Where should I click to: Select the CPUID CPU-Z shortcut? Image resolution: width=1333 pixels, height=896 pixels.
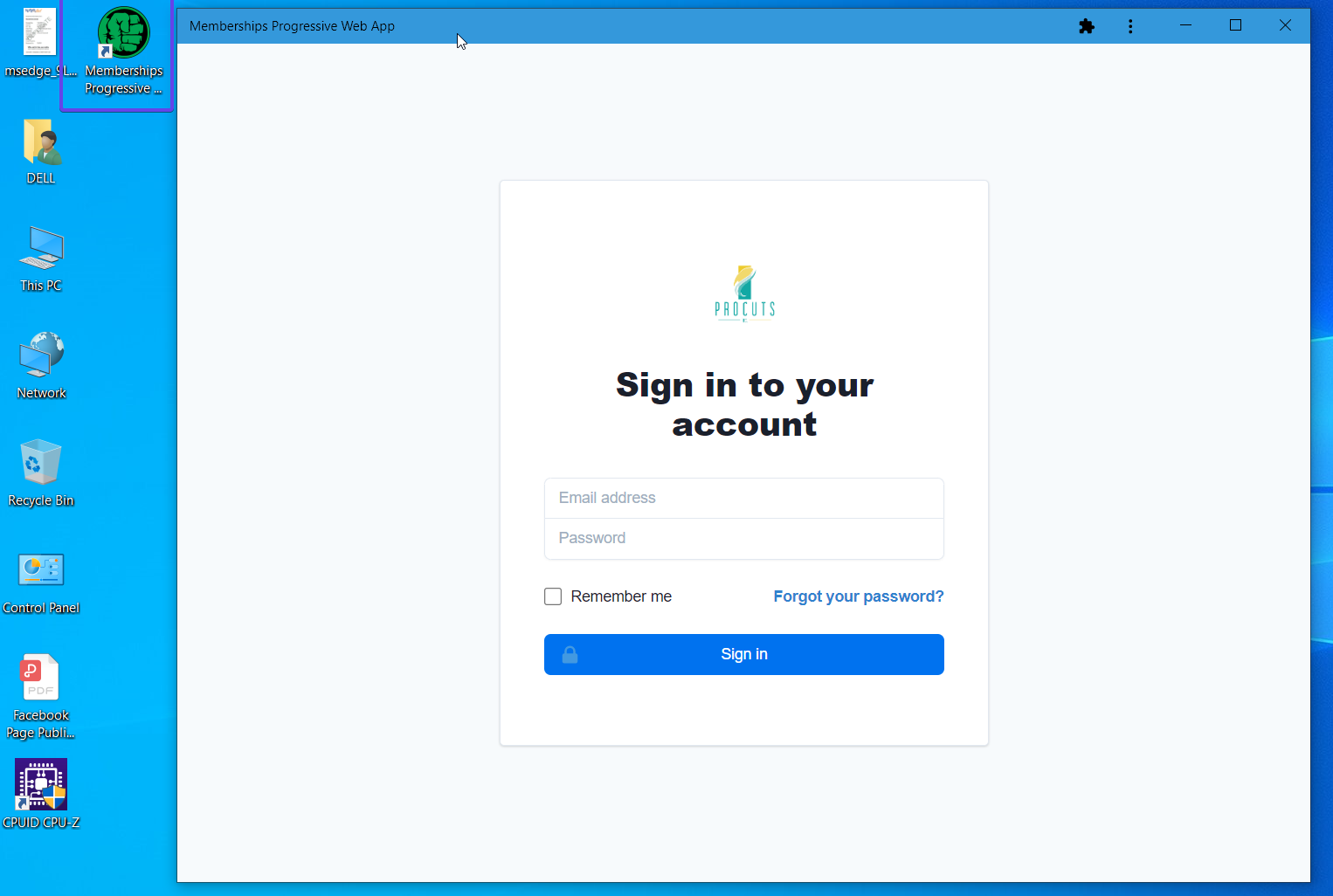point(41,794)
